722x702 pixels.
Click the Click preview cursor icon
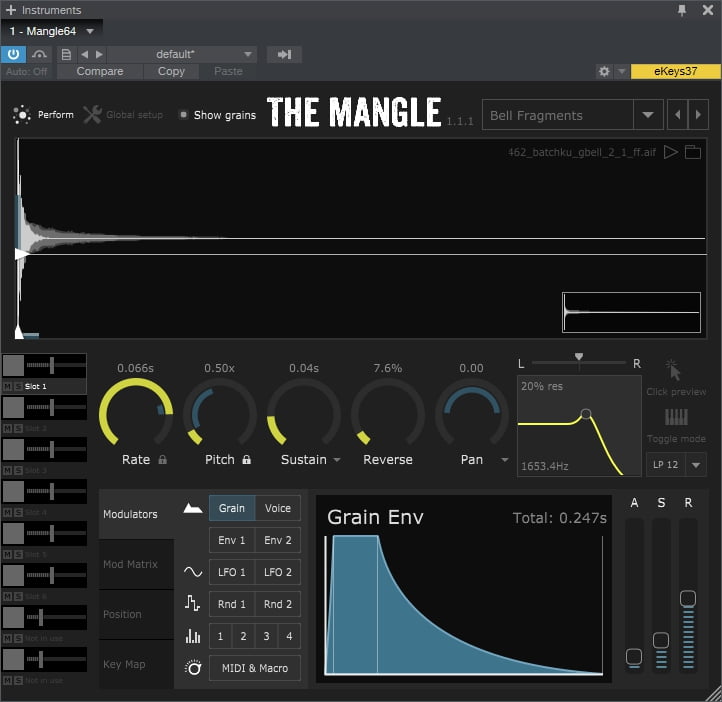click(673, 370)
